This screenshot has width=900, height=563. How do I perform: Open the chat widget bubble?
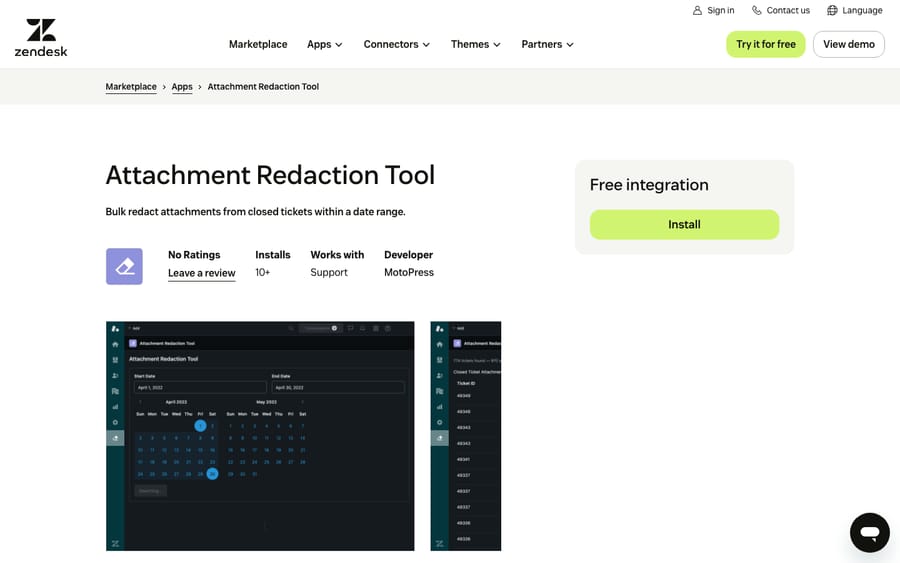pyautogui.click(x=870, y=533)
